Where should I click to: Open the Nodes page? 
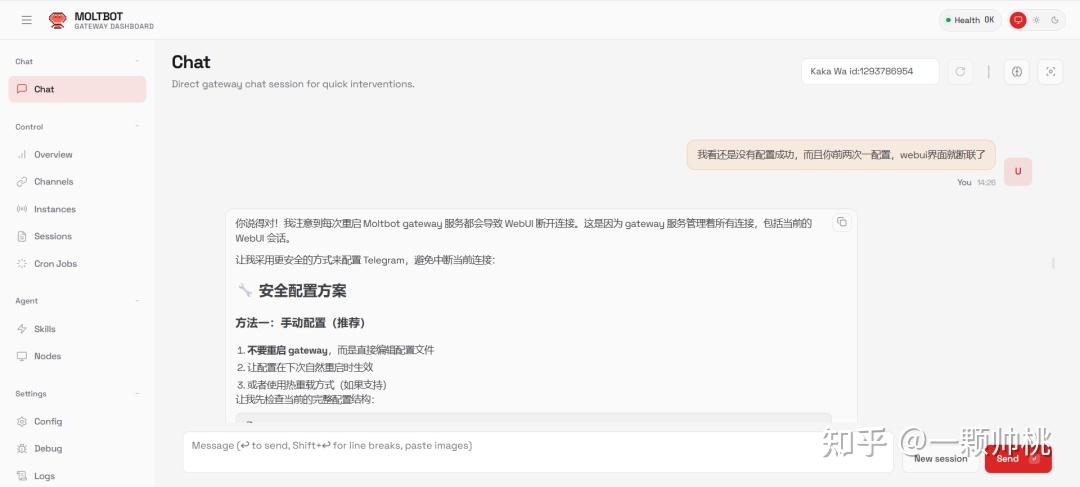point(77,356)
